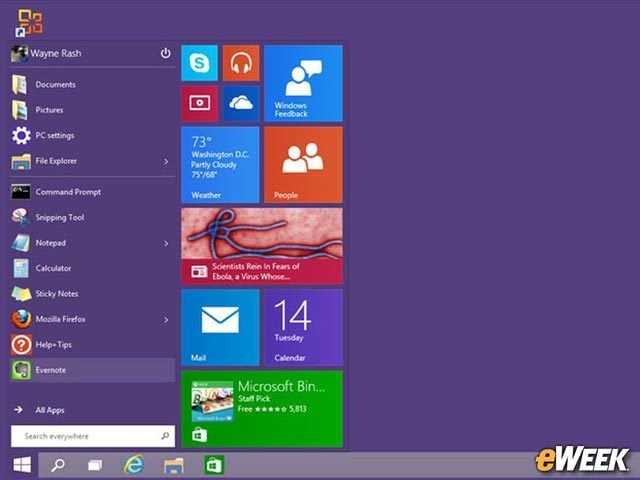Open Sticky Notes
Image resolution: width=640 pixels, height=480 pixels.
(x=92, y=293)
